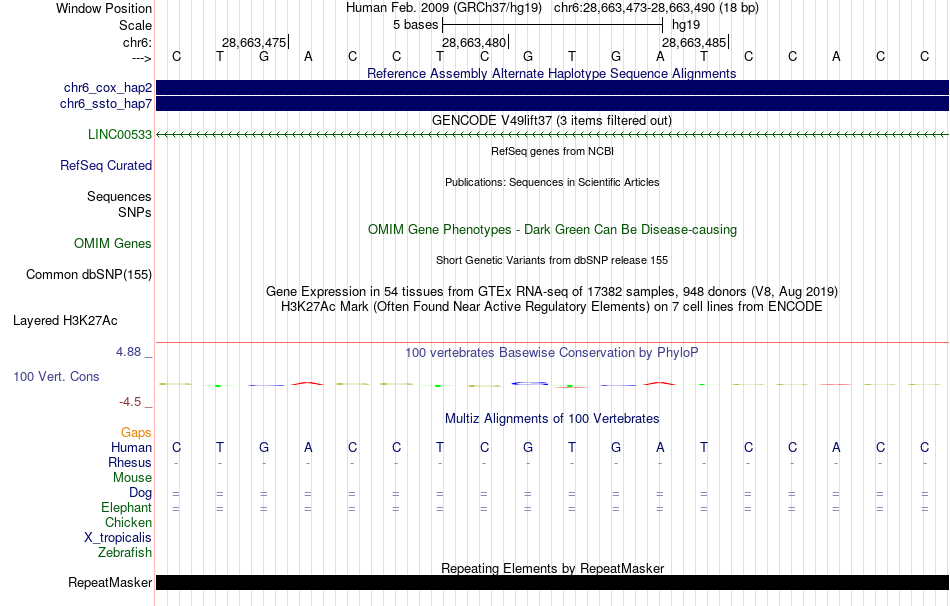
Task: Click the H3K27Ac Mark ENCODE track title
Action: (552, 307)
